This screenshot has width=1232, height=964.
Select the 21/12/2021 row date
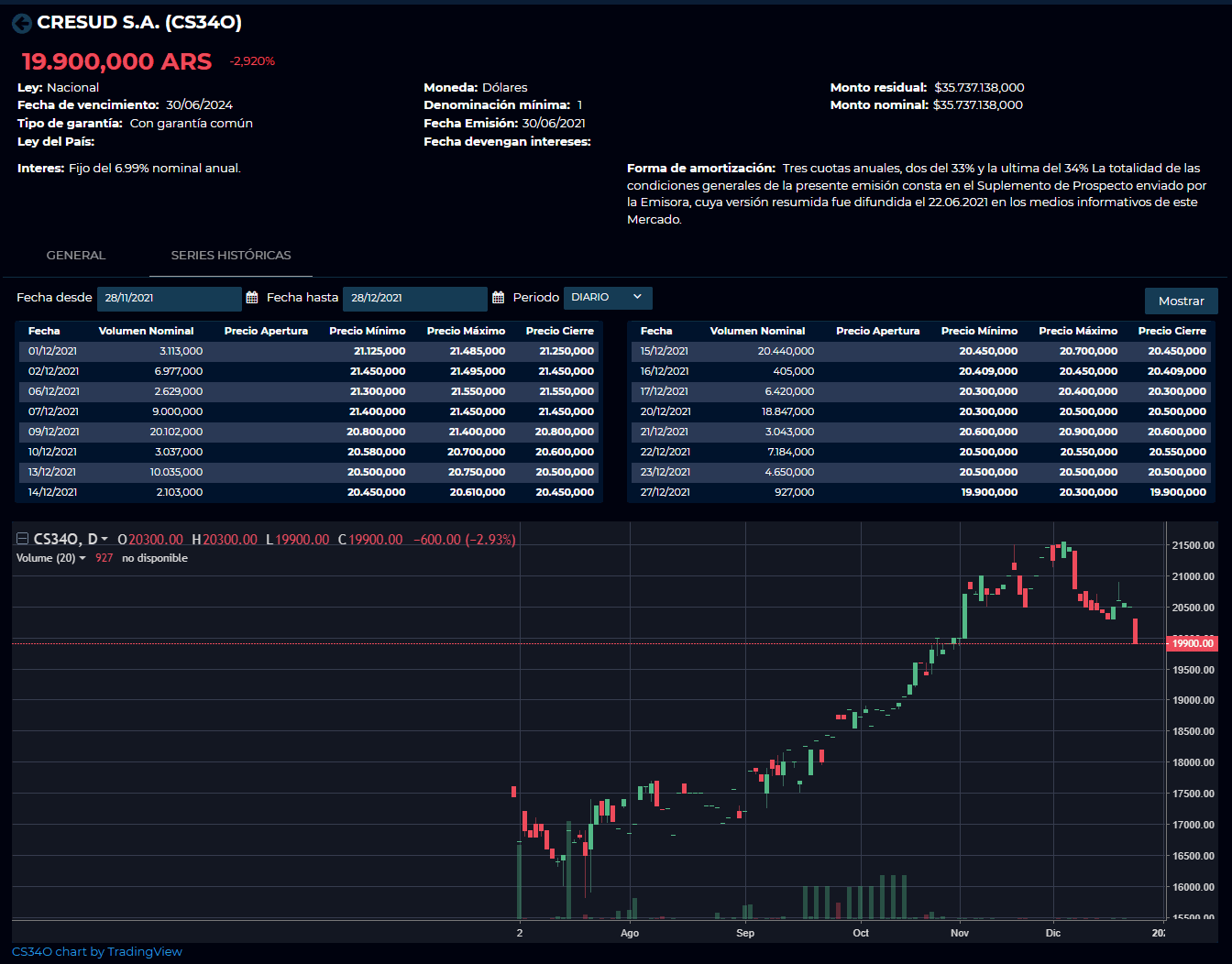665,432
